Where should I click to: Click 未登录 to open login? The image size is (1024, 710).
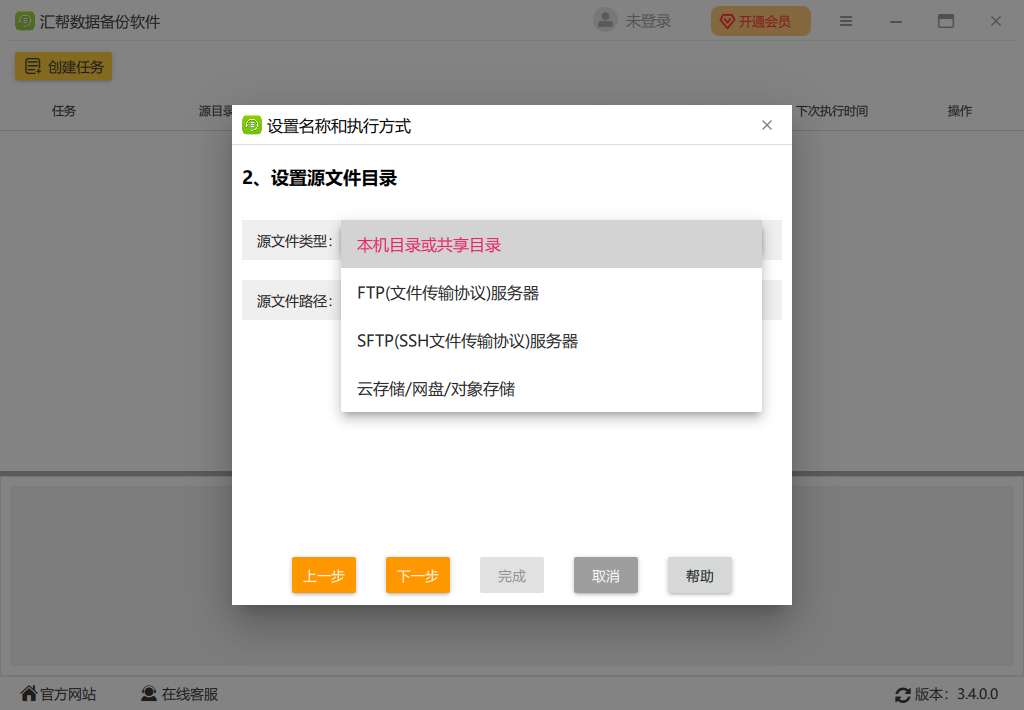[x=646, y=20]
